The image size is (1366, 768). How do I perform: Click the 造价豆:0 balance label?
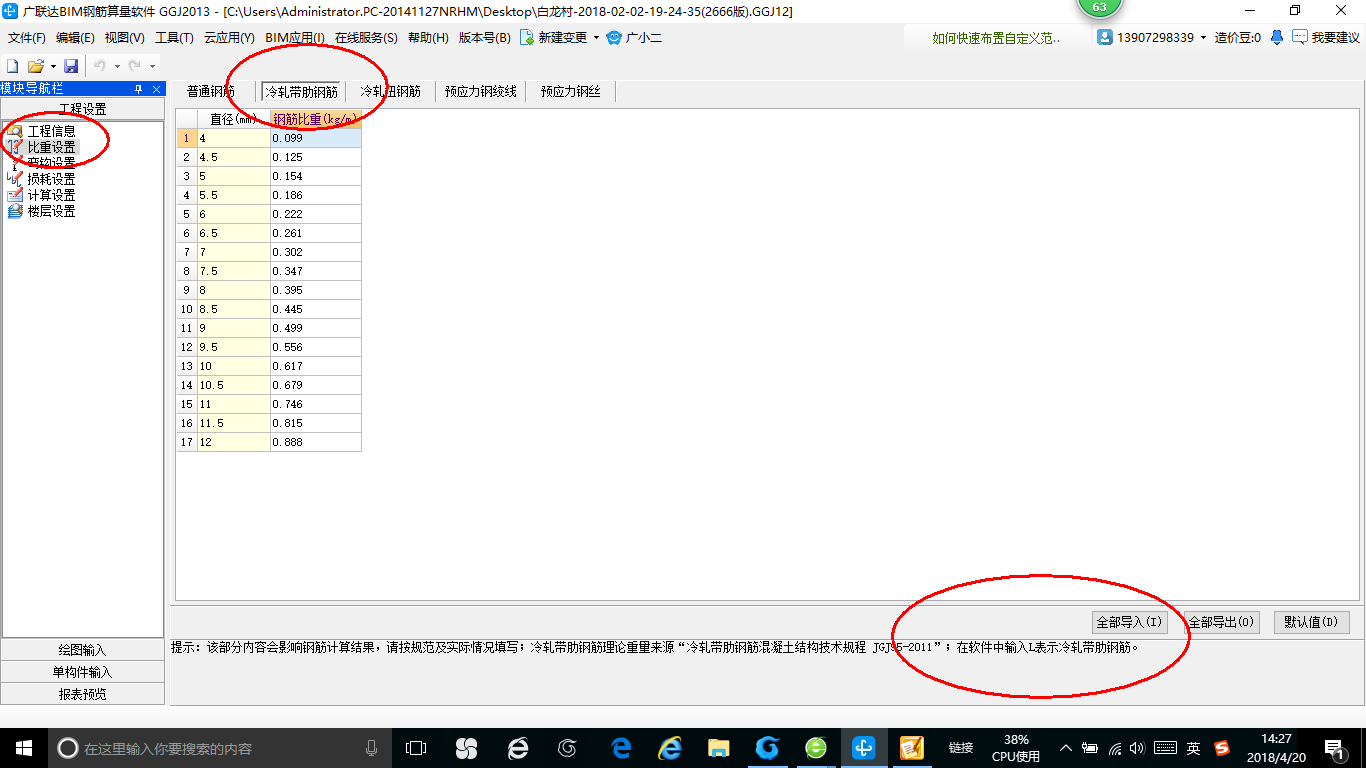point(1238,38)
